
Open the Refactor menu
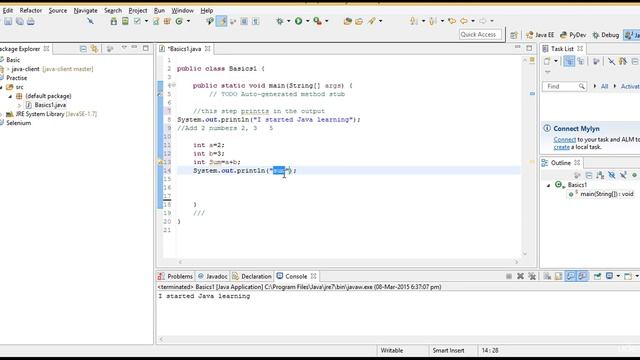[x=31, y=10]
